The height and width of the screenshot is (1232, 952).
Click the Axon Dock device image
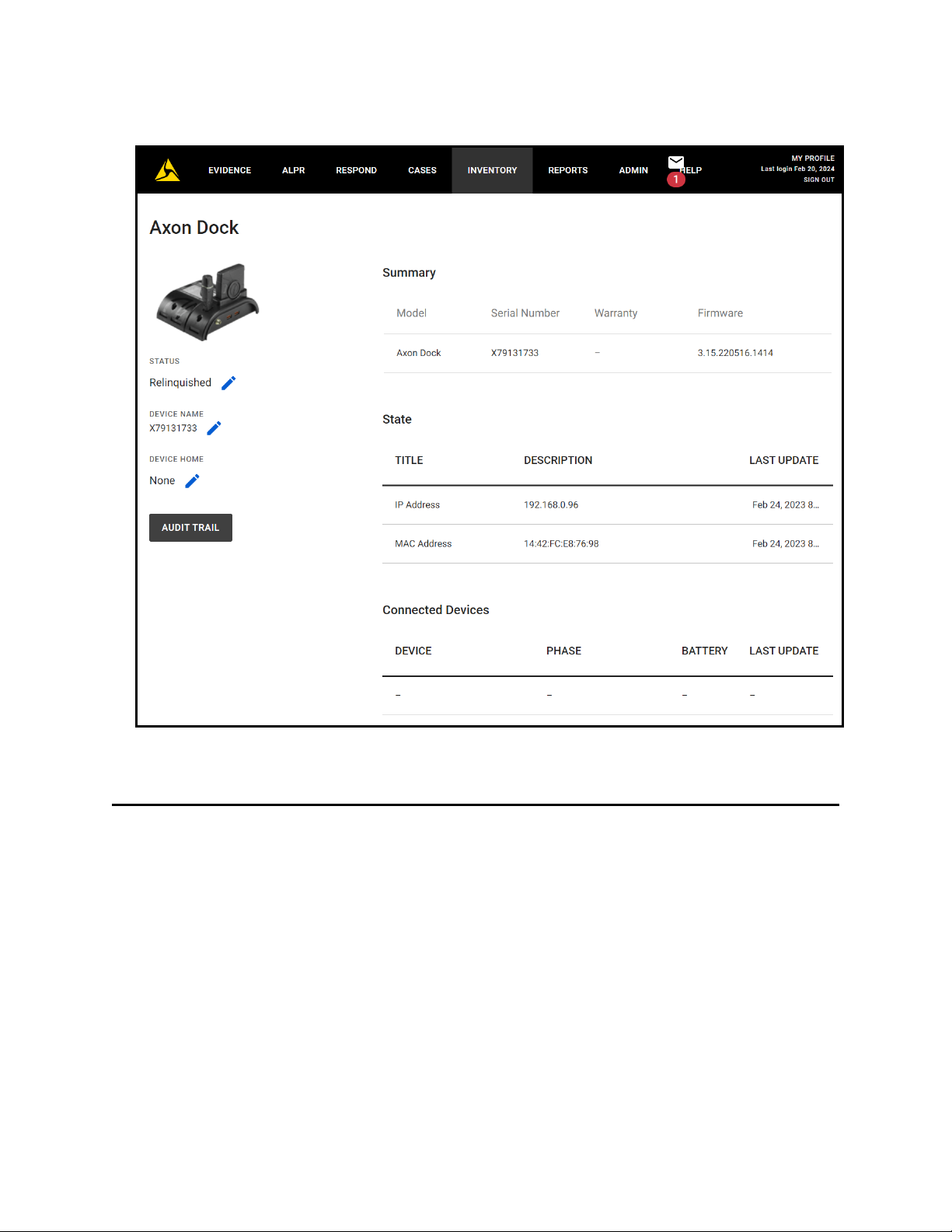(207, 302)
